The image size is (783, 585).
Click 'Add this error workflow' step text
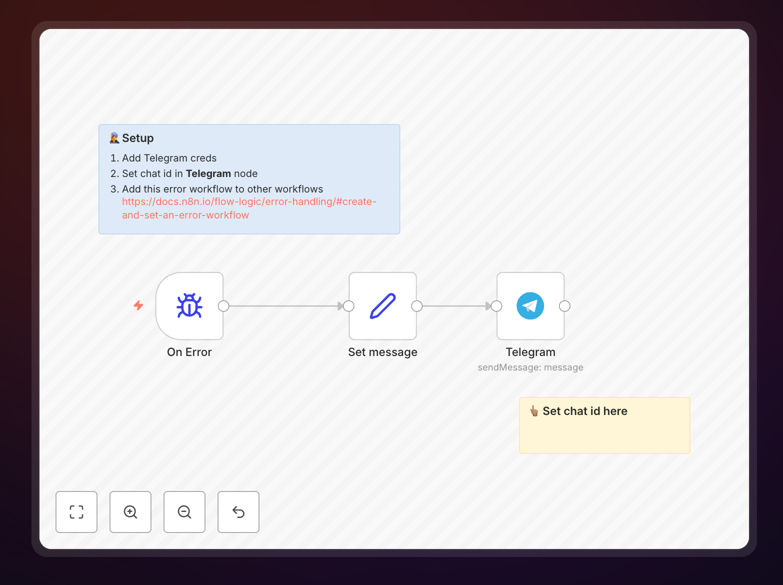pos(222,189)
